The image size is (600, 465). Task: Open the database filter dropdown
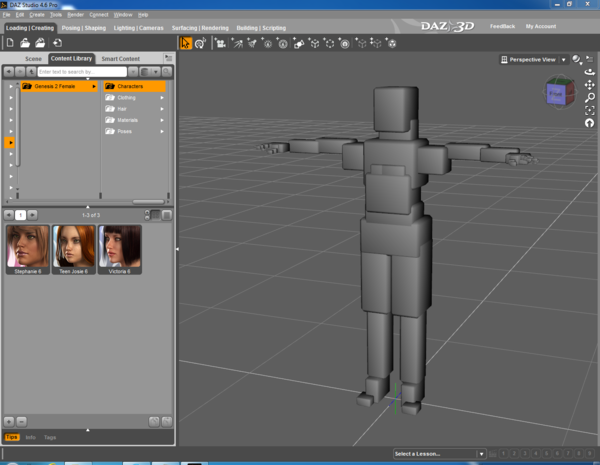[x=150, y=72]
